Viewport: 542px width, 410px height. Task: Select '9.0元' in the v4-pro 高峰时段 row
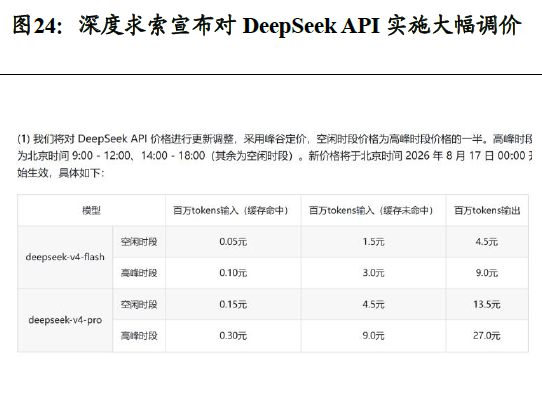pyautogui.click(x=373, y=335)
